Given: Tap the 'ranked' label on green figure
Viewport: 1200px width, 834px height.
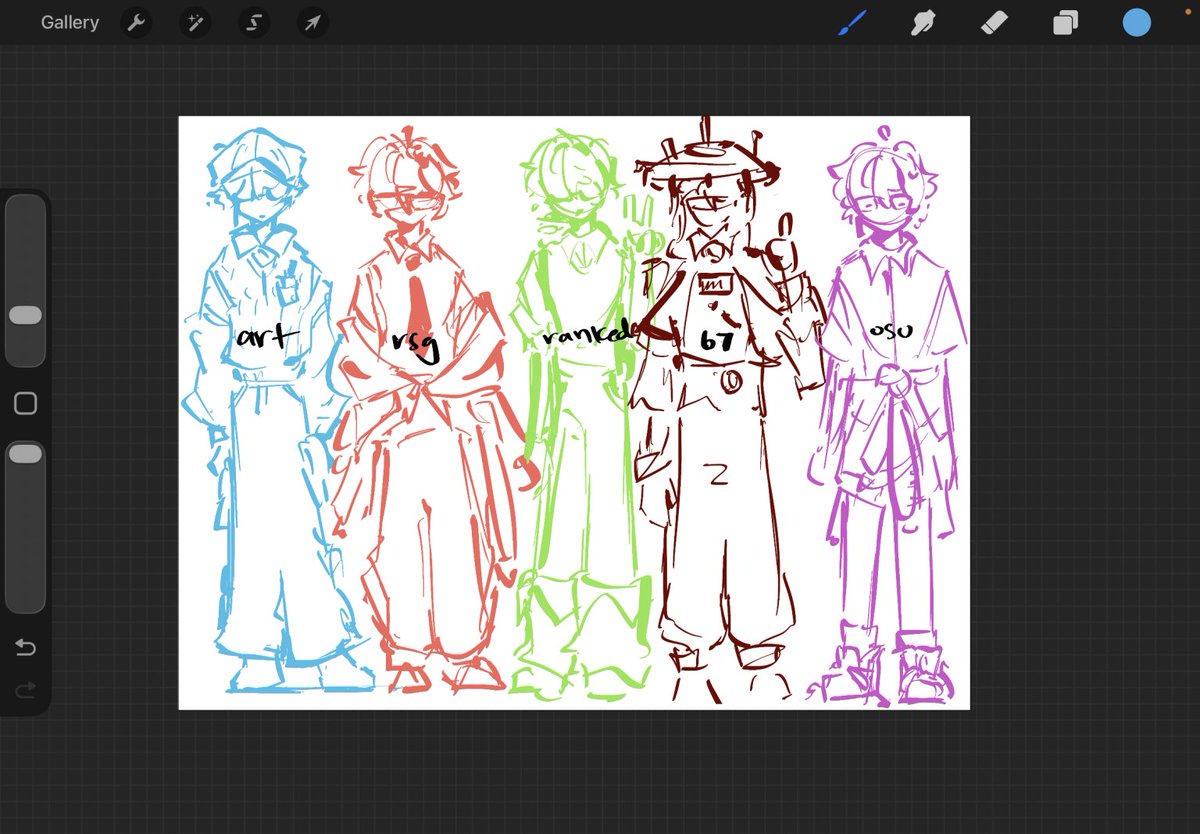Looking at the screenshot, I should click(589, 333).
